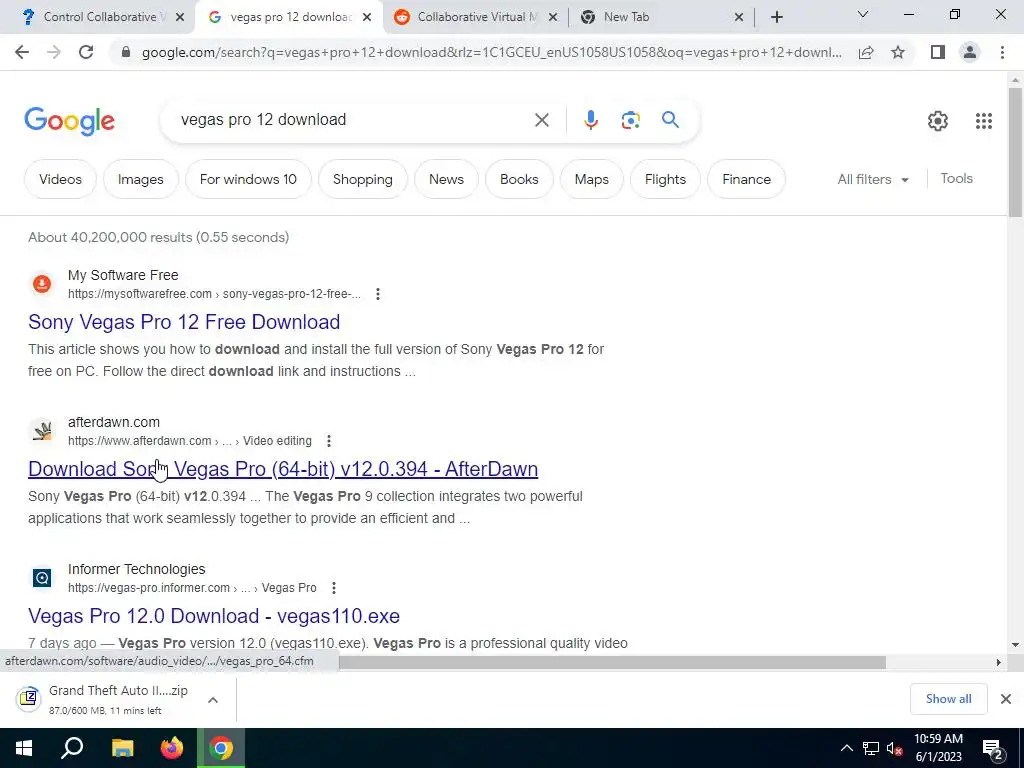The image size is (1024, 768).
Task: Switch to Maps results
Action: click(592, 179)
